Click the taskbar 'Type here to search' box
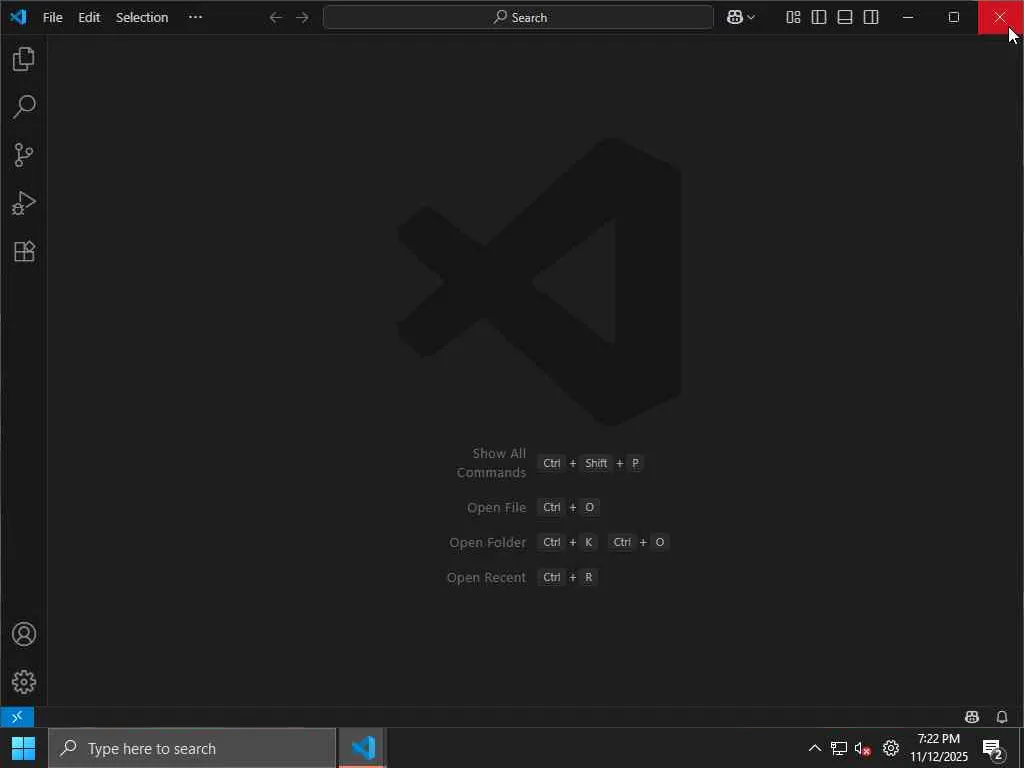 192,748
